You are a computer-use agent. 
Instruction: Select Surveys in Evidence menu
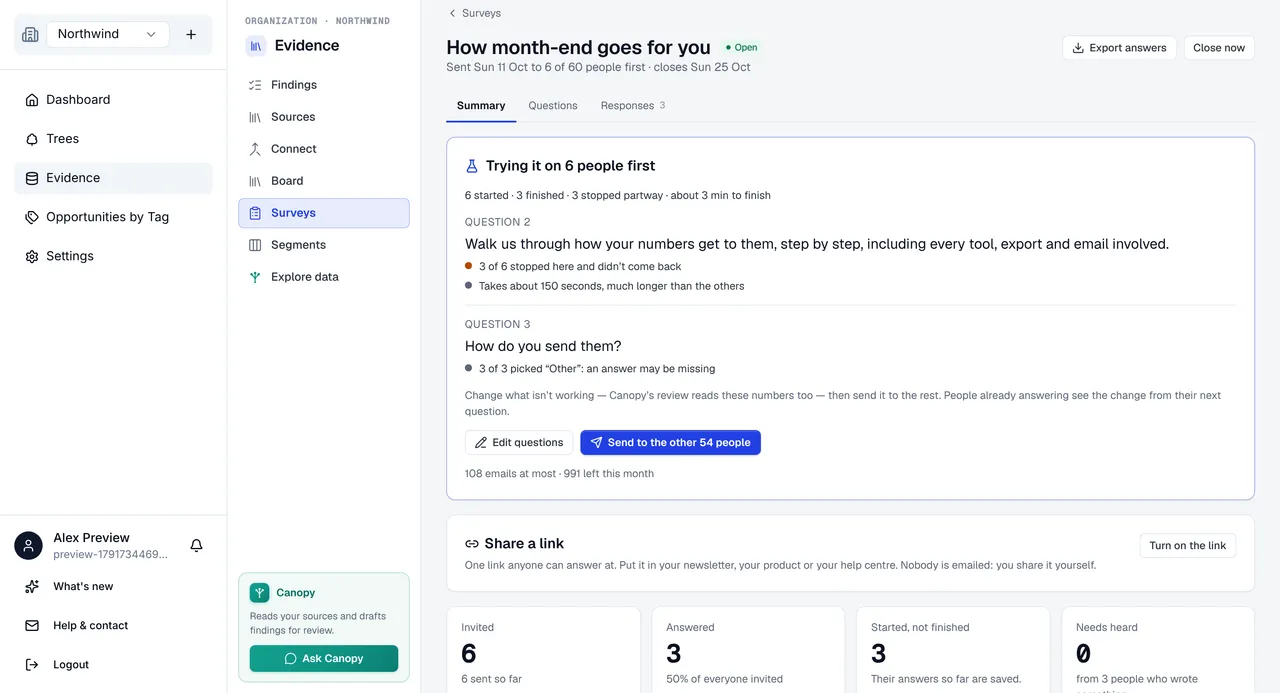324,213
